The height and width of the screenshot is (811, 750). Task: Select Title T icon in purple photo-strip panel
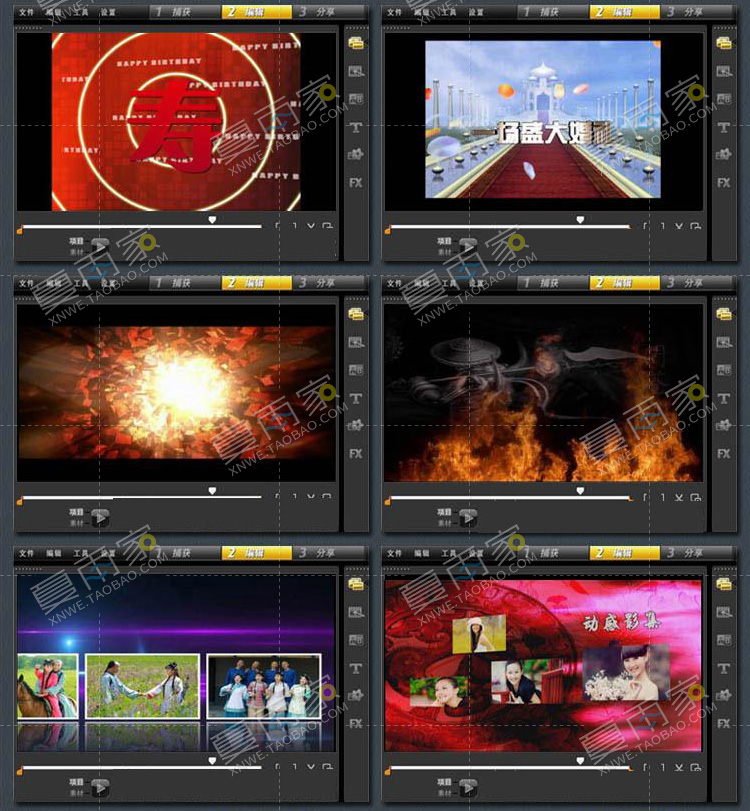click(356, 668)
